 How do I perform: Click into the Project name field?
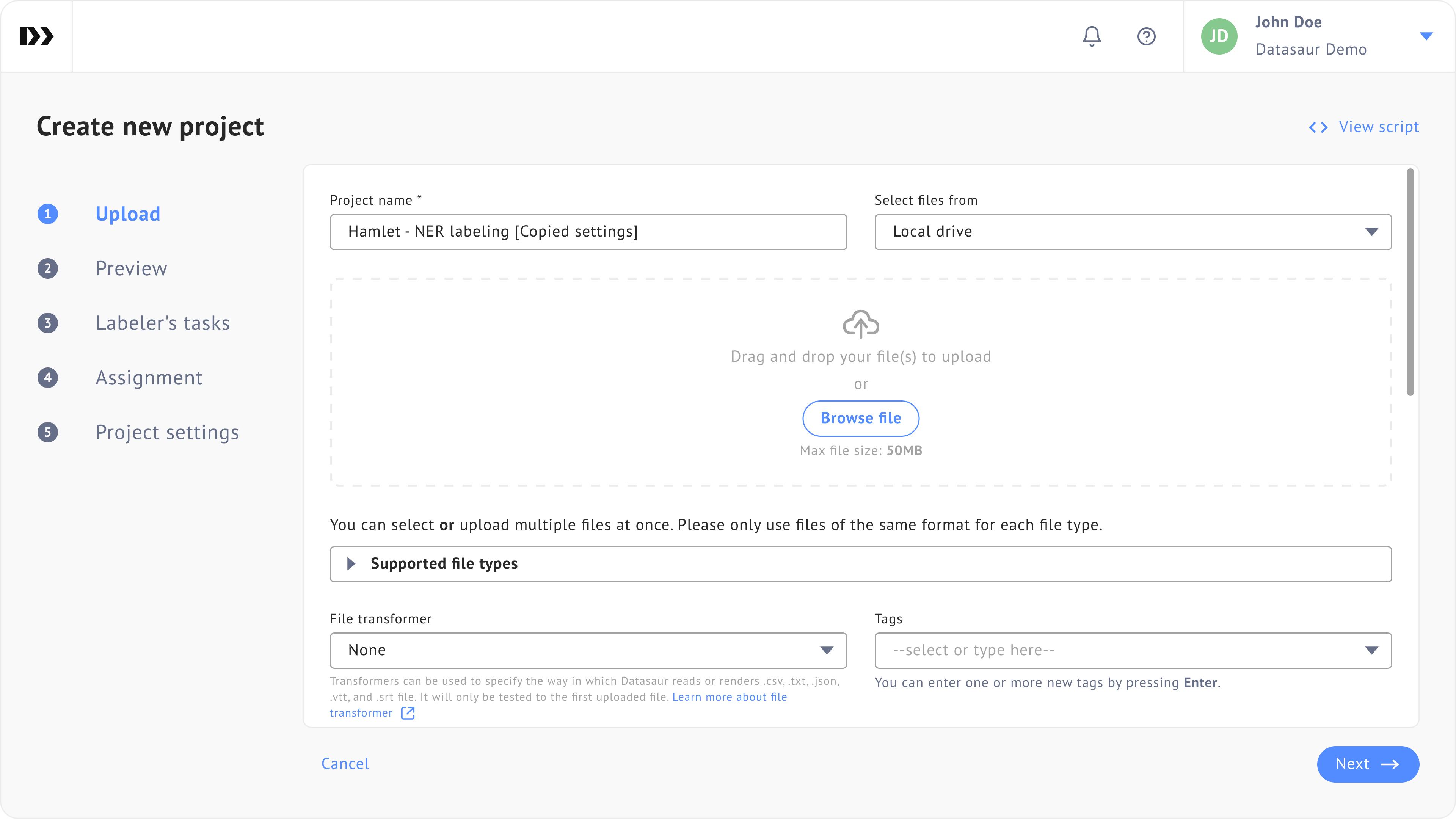tap(588, 232)
